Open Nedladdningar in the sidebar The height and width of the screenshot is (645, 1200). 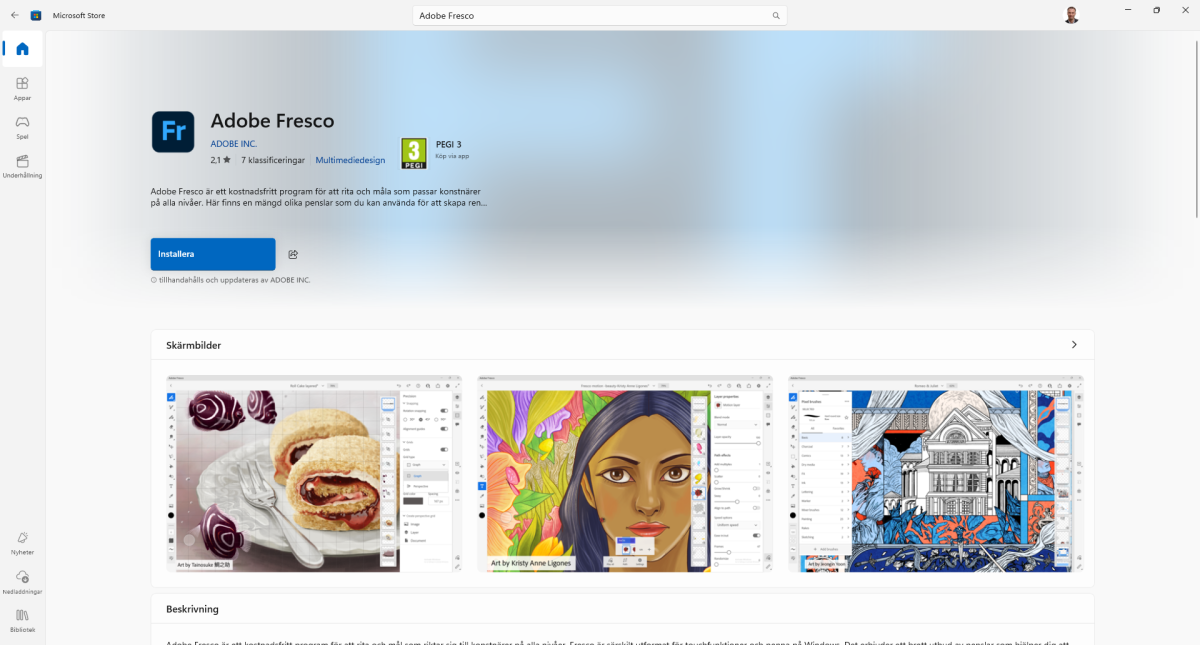[22, 581]
